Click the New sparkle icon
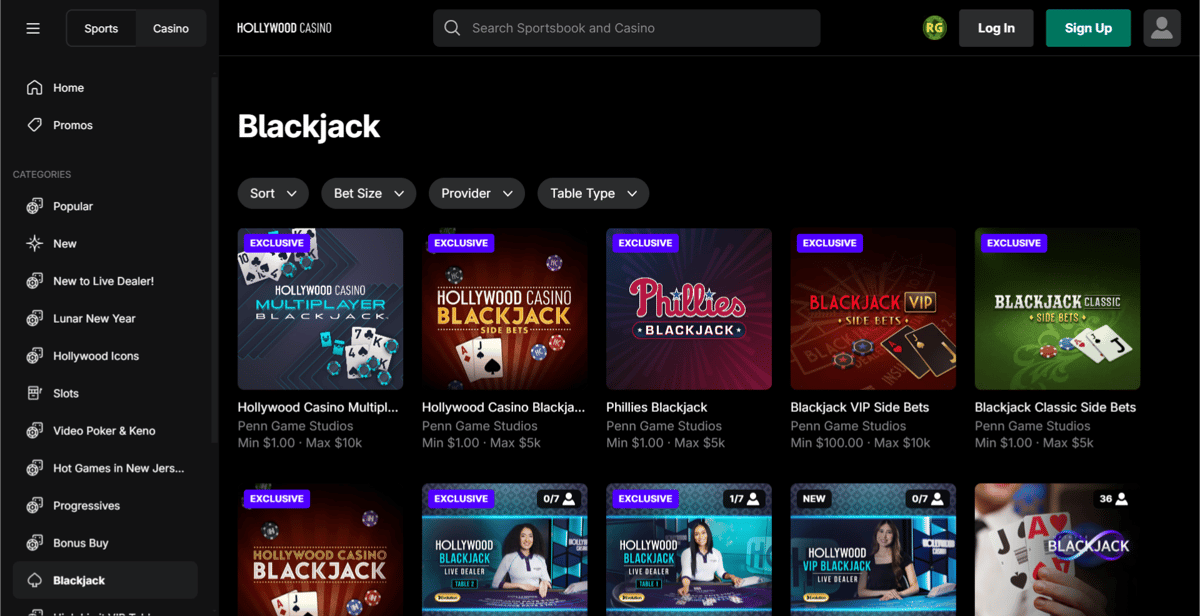The height and width of the screenshot is (616, 1200). pos(35,244)
